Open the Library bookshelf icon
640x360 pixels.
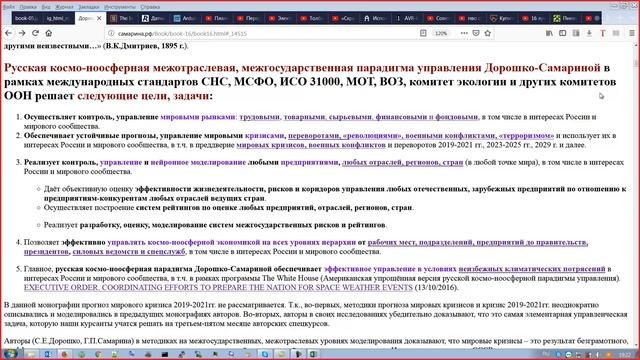coord(549,33)
